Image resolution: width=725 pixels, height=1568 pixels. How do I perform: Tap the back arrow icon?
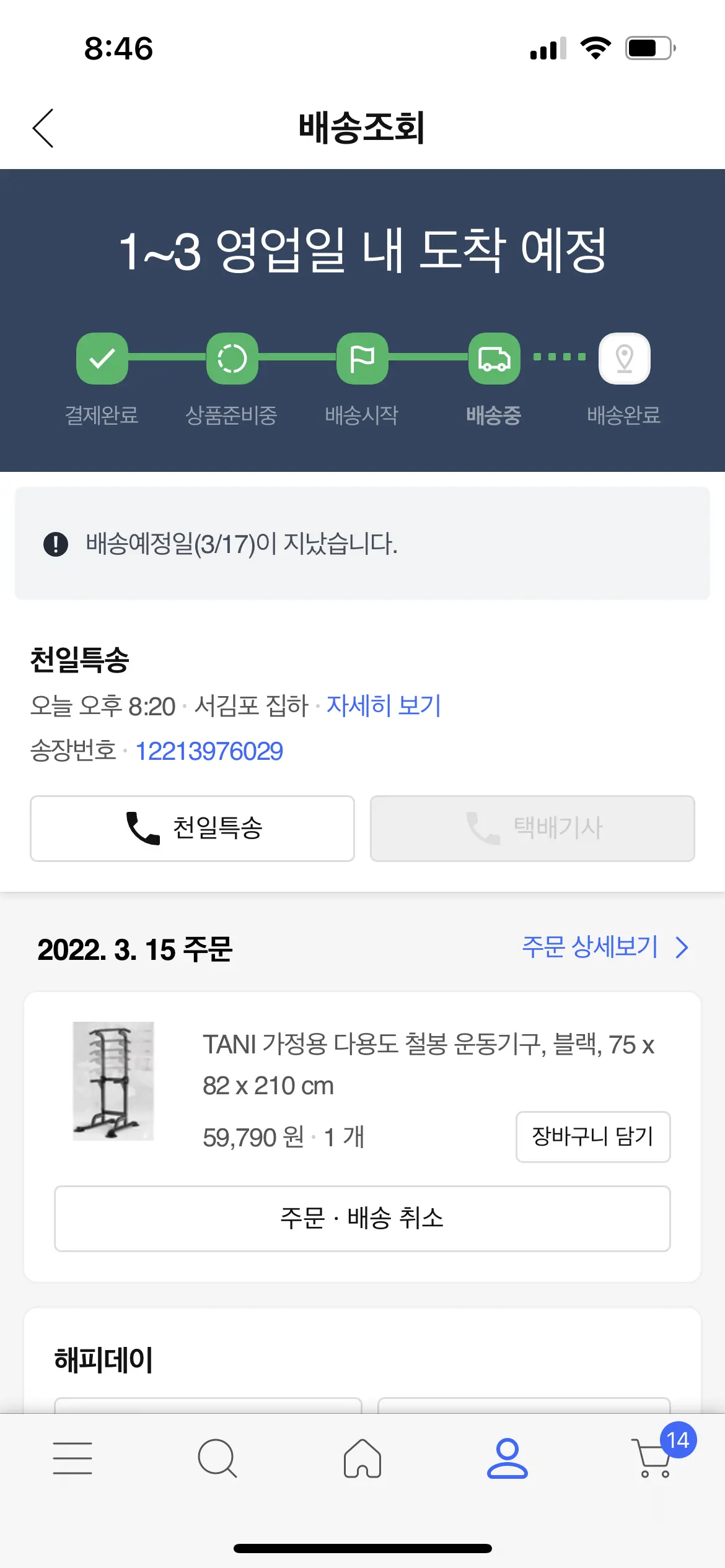pos(43,128)
